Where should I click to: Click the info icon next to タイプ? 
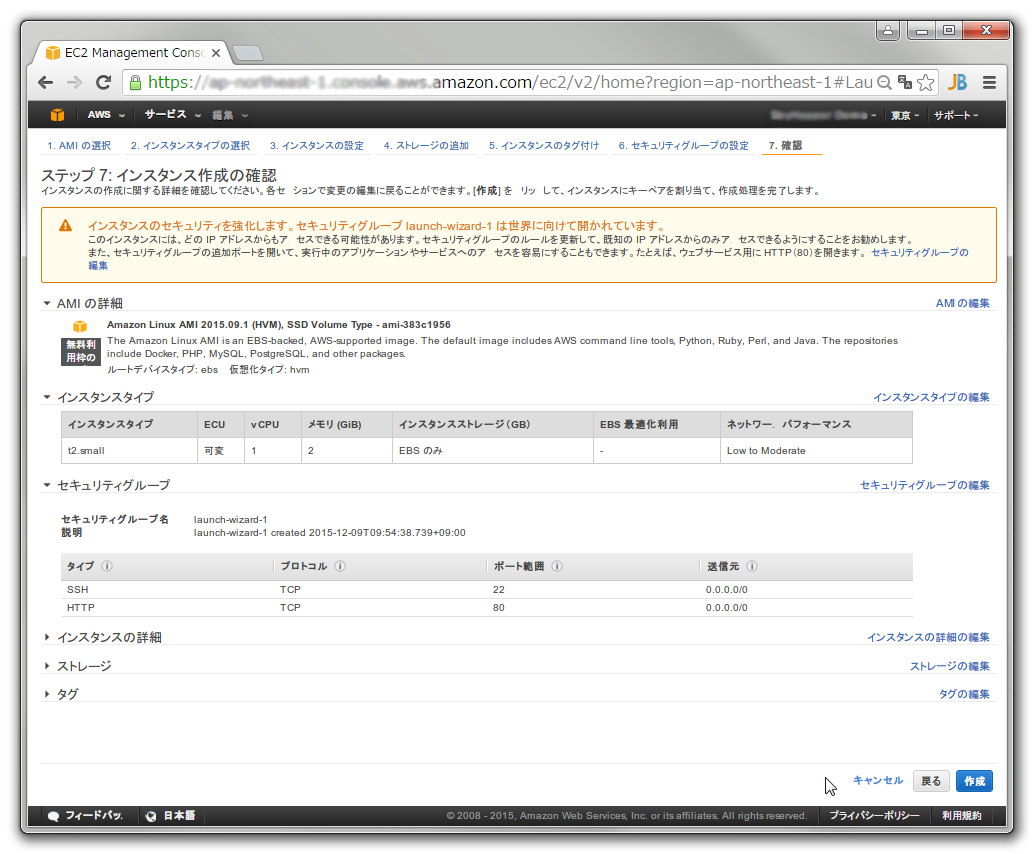tap(107, 566)
